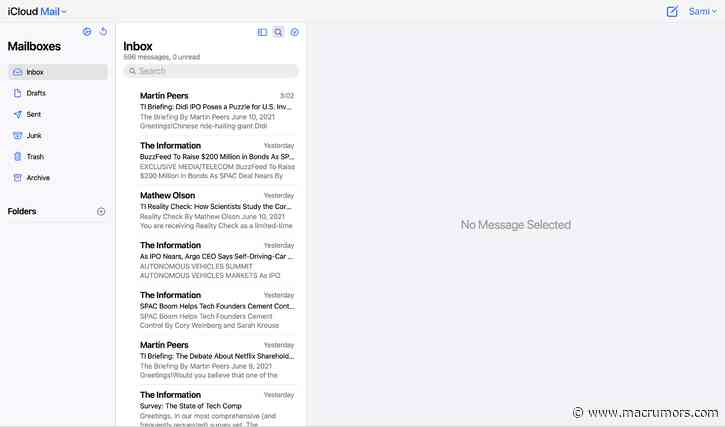Open Mathew Olson Reality Check email

click(x=217, y=210)
